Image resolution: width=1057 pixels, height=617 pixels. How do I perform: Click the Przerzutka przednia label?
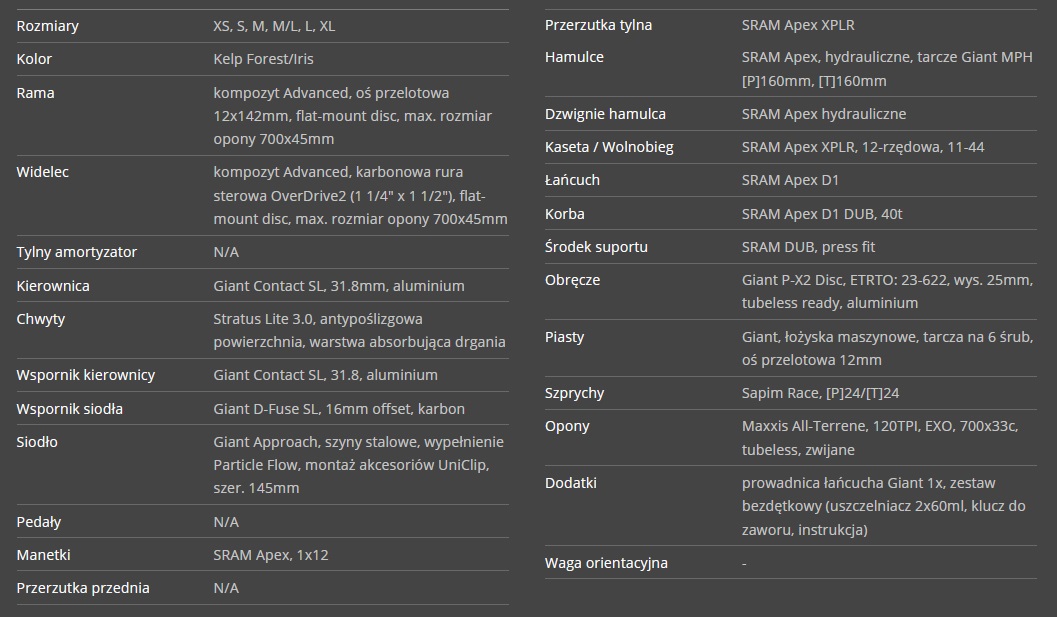(x=83, y=588)
